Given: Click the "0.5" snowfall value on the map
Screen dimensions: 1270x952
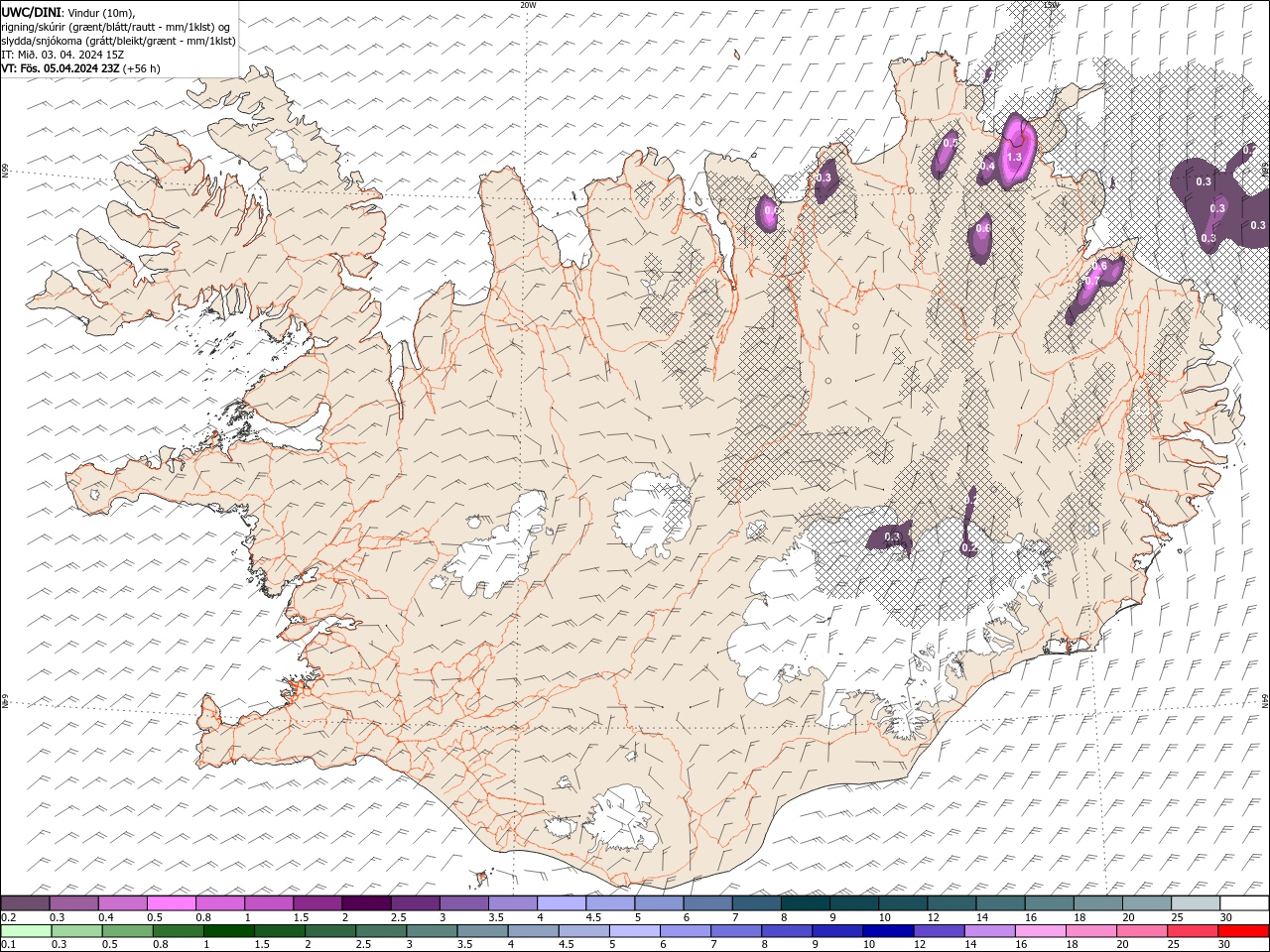Looking at the screenshot, I should click(x=950, y=143).
